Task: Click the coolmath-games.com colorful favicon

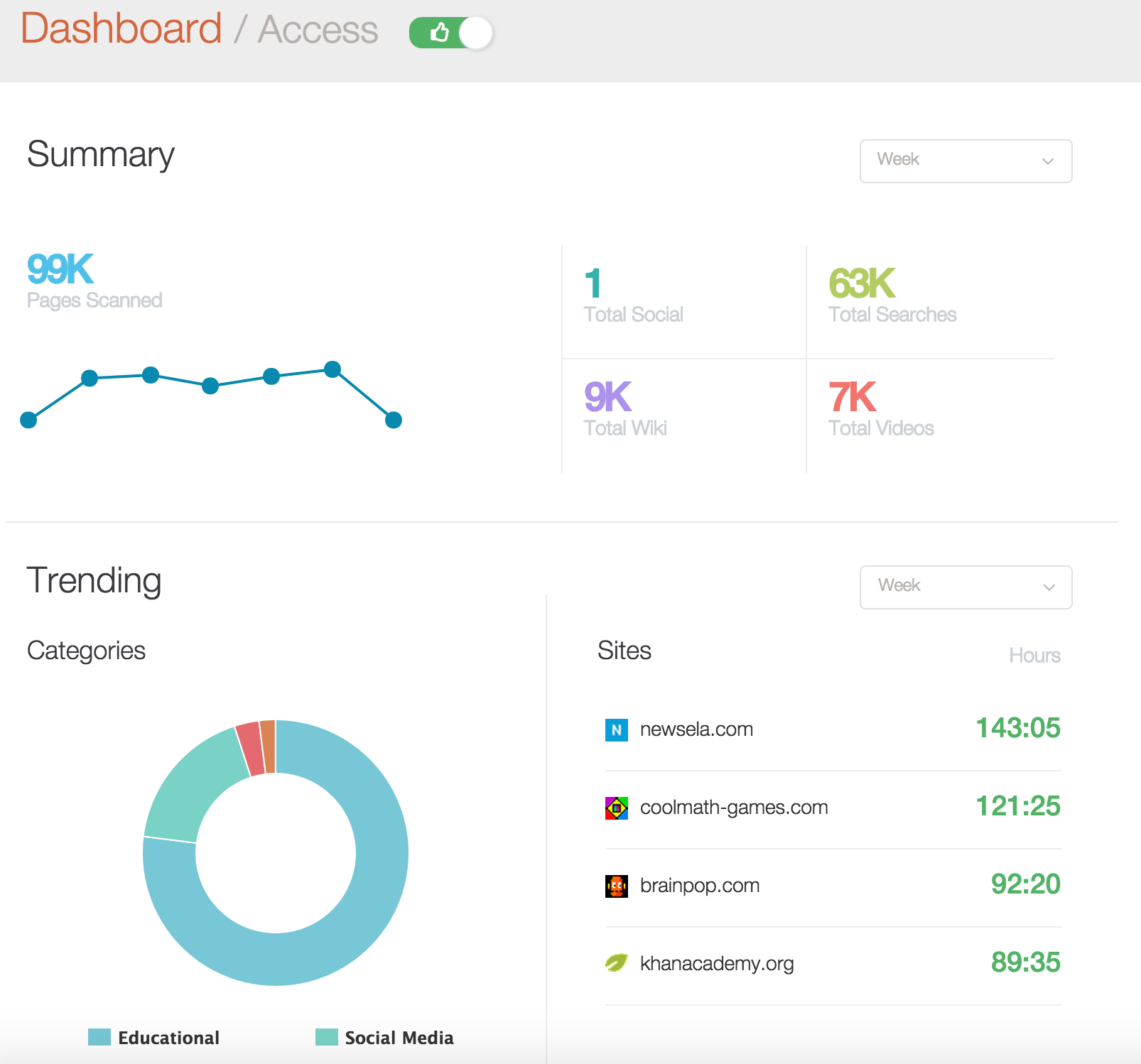Action: [616, 808]
